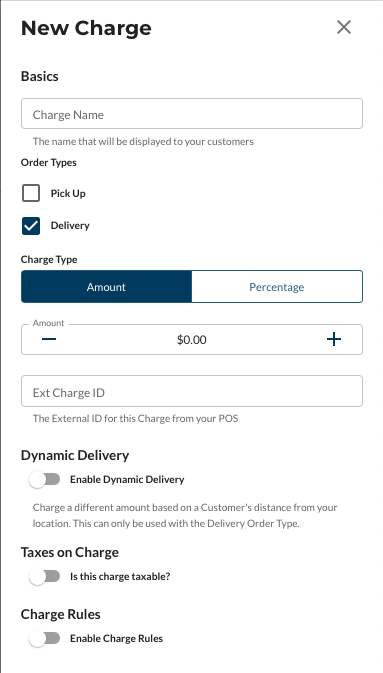
Task: Click the 'Is this charge taxable?' label
Action: (x=120, y=576)
